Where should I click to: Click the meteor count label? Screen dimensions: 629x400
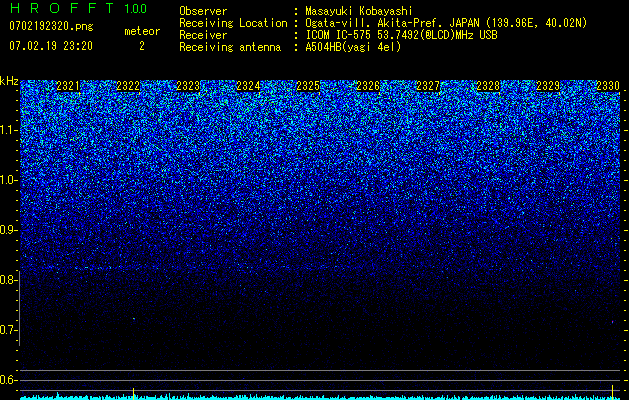(x=142, y=31)
